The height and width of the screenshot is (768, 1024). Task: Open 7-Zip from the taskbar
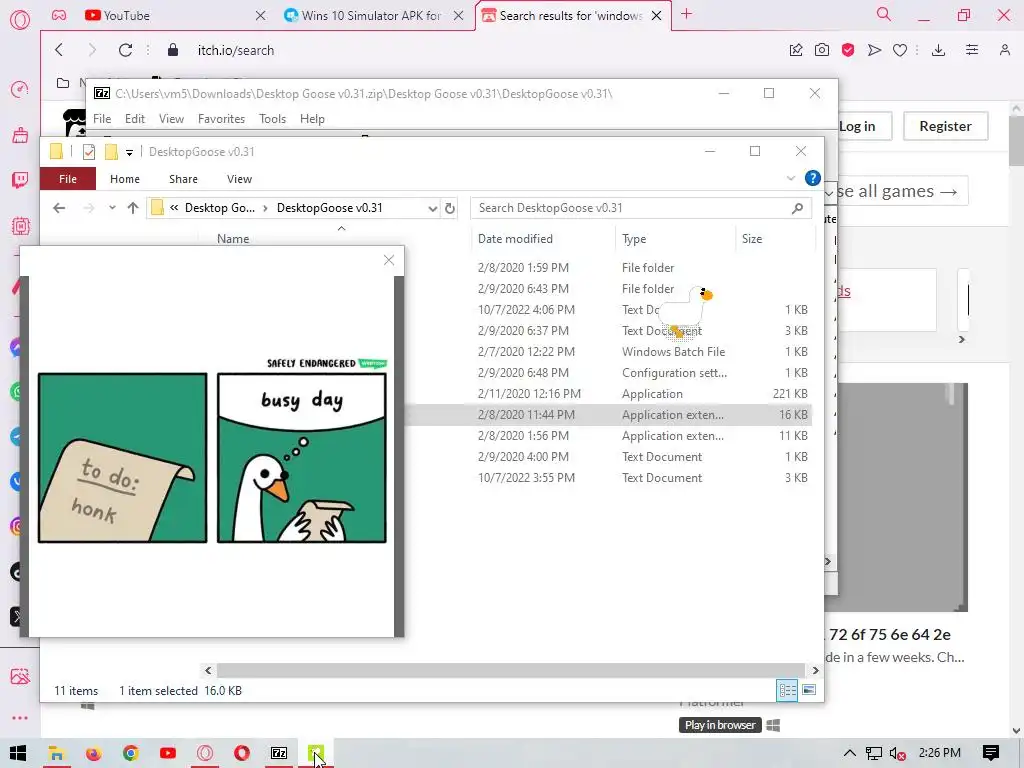279,754
